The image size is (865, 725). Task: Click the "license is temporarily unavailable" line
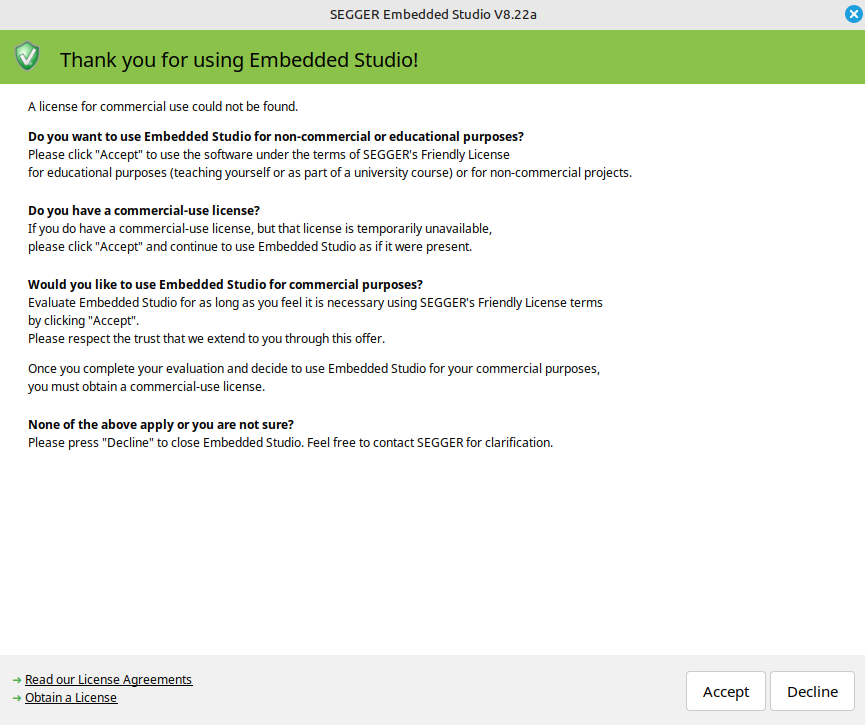tap(260, 228)
